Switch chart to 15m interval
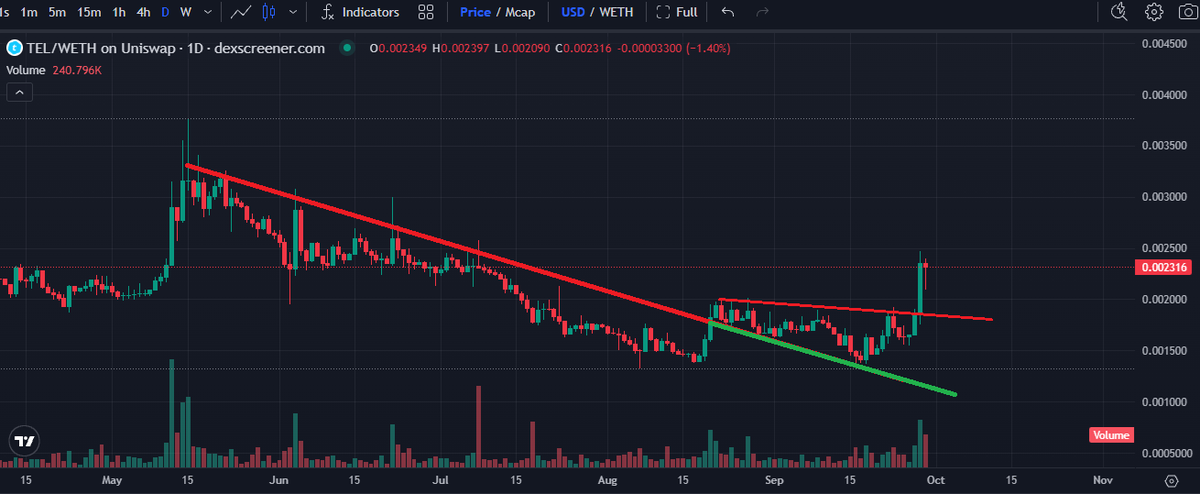The width and height of the screenshot is (1200, 494). tap(89, 12)
